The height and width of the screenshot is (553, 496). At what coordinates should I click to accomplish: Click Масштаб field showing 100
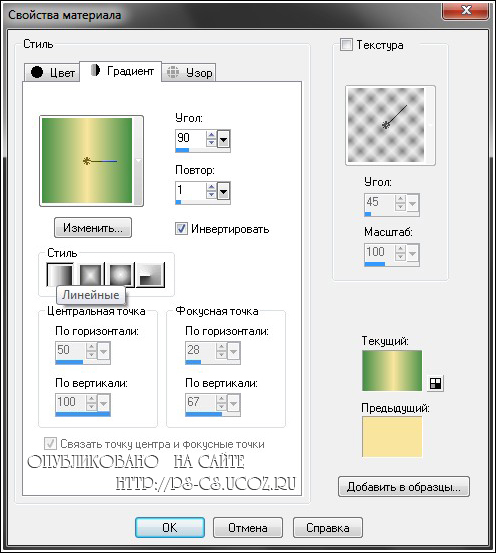pyautogui.click(x=379, y=252)
